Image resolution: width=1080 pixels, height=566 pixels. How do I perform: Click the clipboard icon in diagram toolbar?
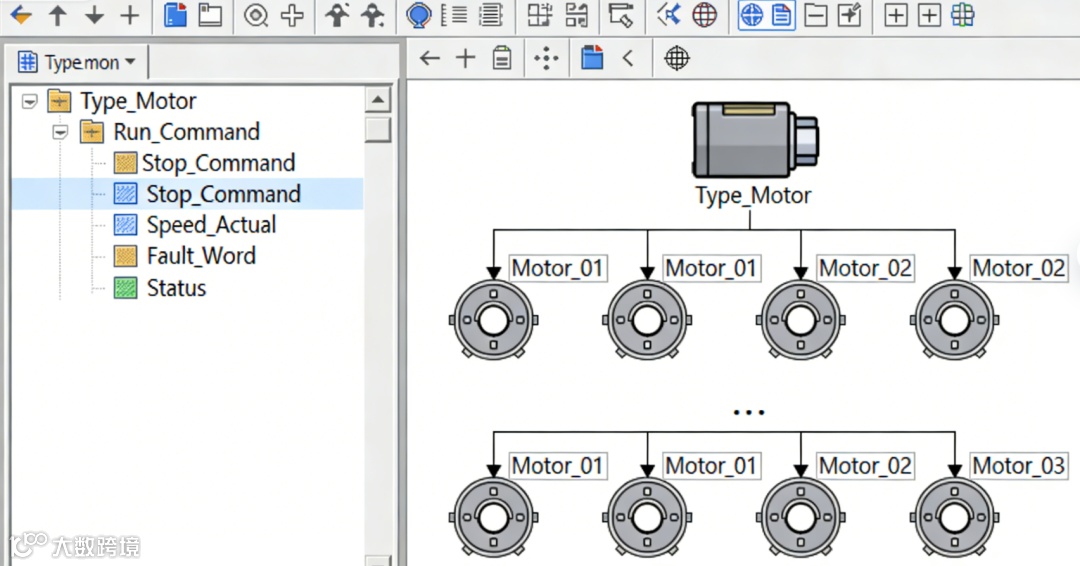pyautogui.click(x=502, y=59)
